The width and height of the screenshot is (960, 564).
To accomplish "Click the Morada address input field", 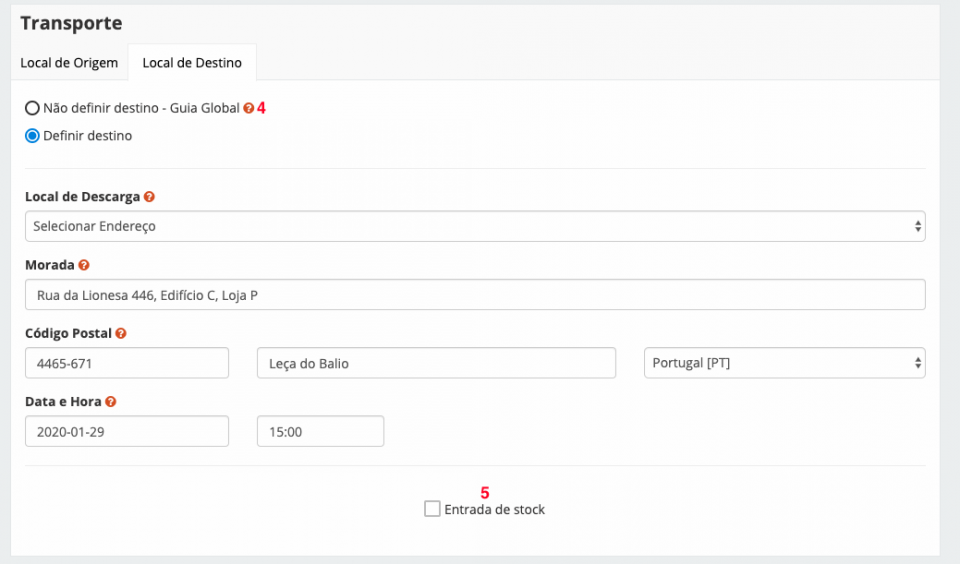I will [475, 295].
